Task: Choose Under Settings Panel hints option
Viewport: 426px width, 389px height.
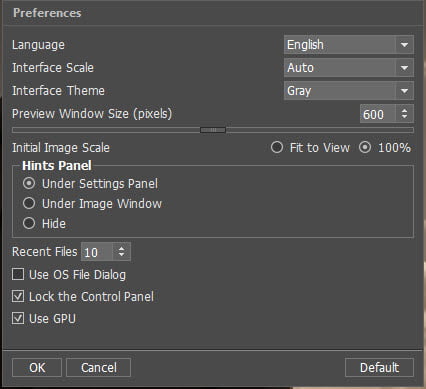Action: [29, 183]
